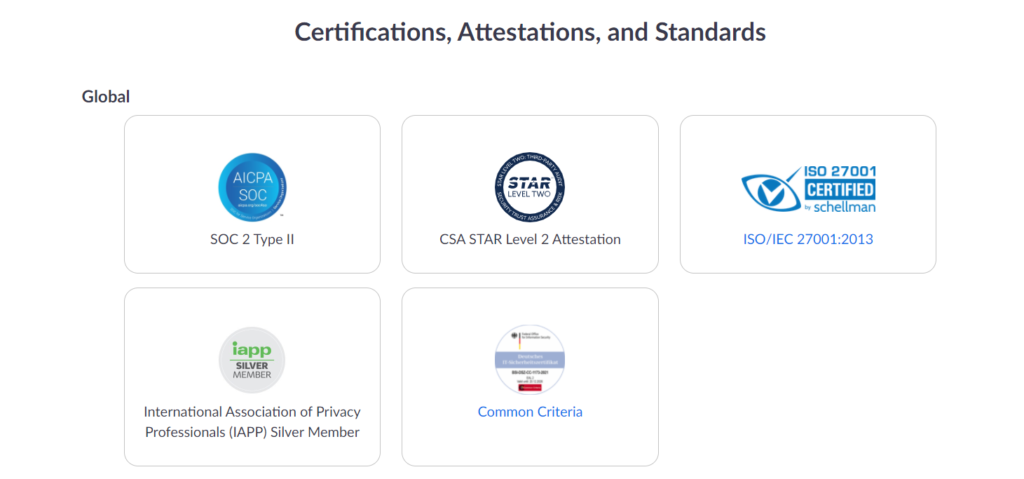
Task: Select the SOC 2 Type II label
Action: coord(252,239)
